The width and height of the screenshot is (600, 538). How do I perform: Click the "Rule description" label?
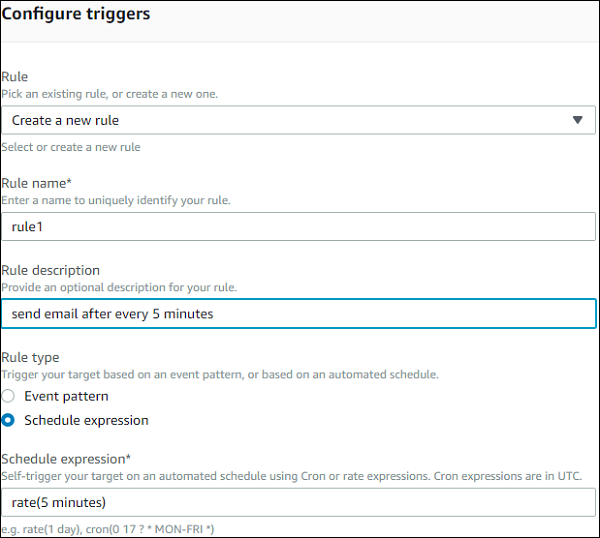51,270
